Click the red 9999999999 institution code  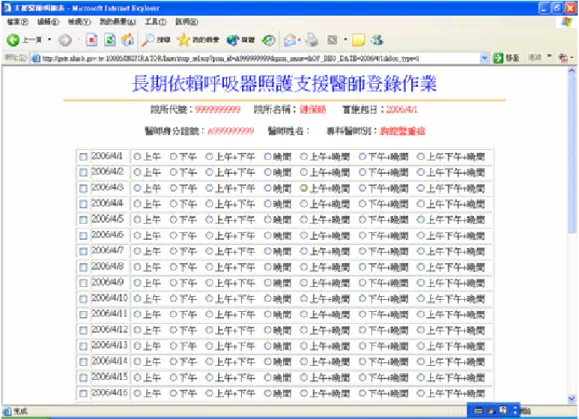click(217, 109)
